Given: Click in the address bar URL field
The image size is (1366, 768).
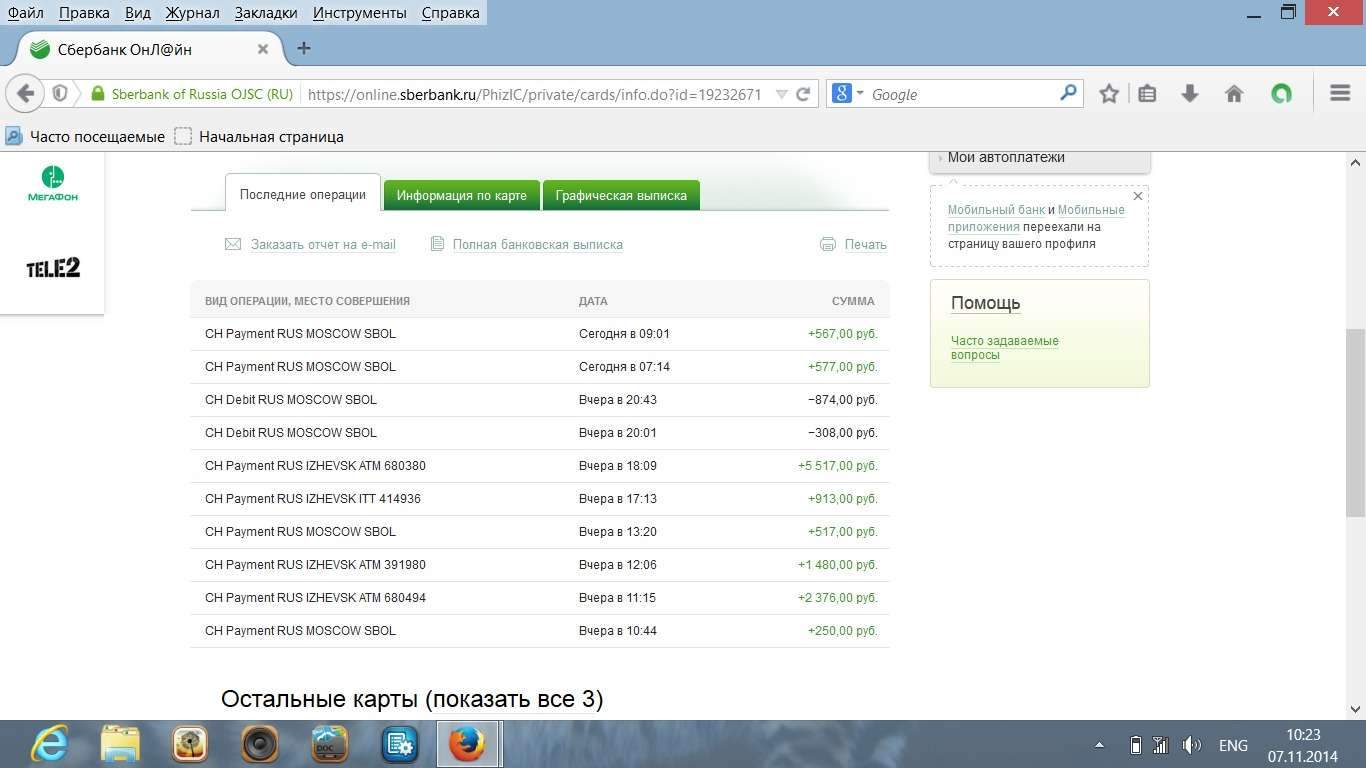Looking at the screenshot, I should pos(535,94).
